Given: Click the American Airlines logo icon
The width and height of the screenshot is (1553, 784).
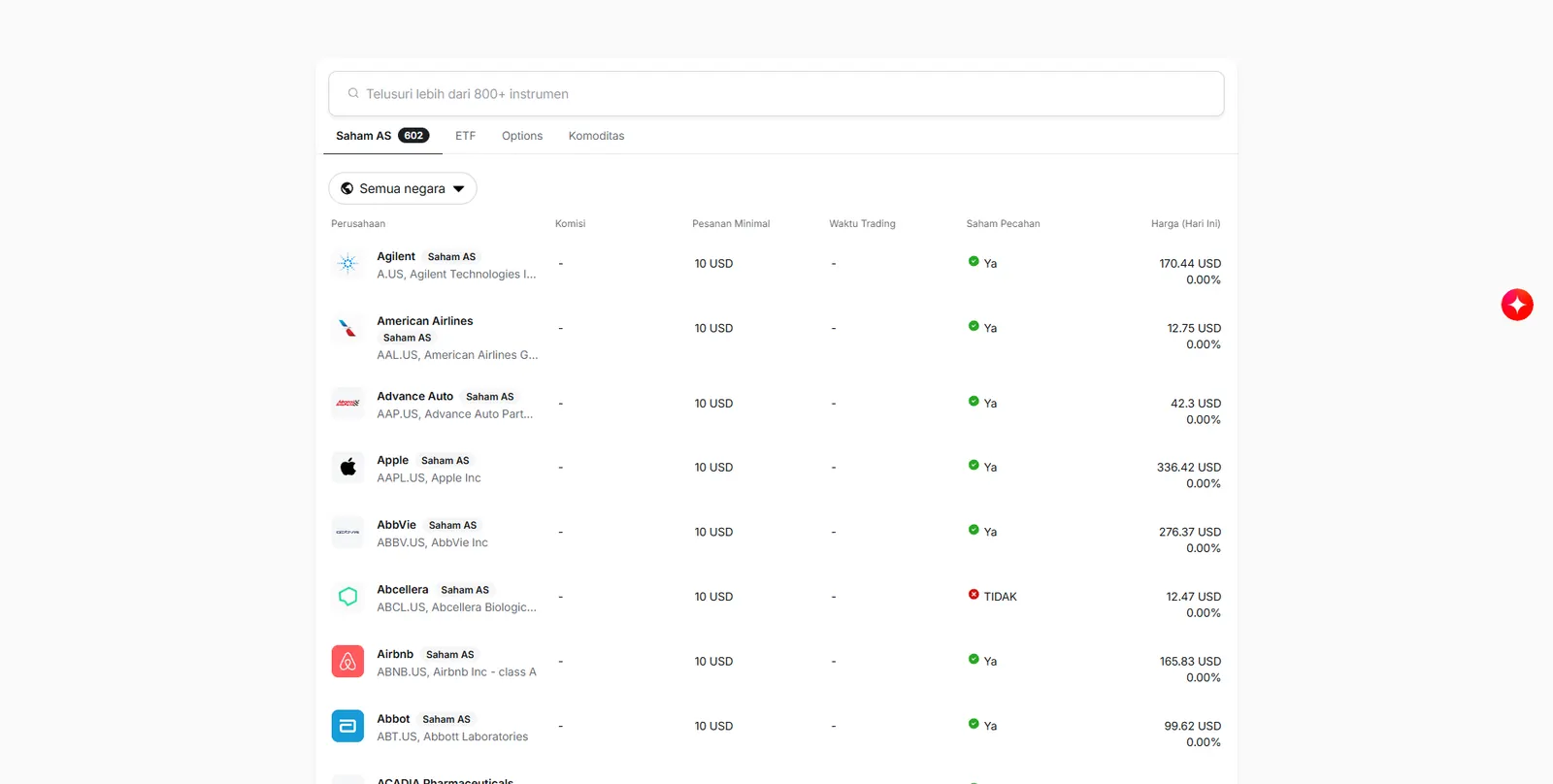Looking at the screenshot, I should [347, 328].
